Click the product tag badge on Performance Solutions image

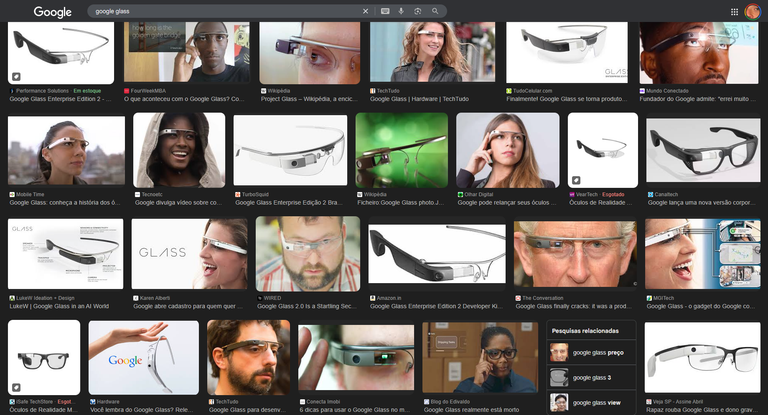point(16,76)
